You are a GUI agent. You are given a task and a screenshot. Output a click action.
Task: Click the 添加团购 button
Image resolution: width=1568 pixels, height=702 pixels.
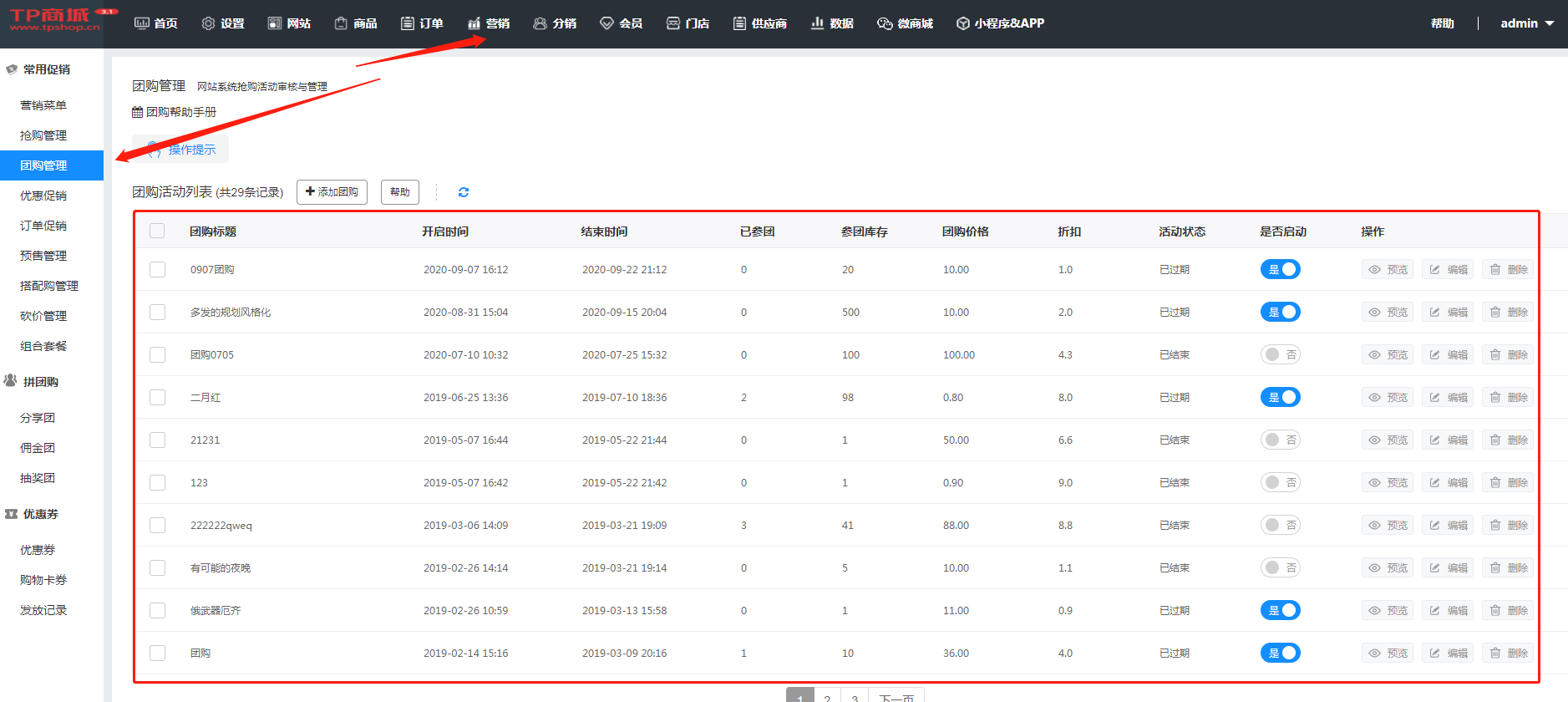[332, 192]
